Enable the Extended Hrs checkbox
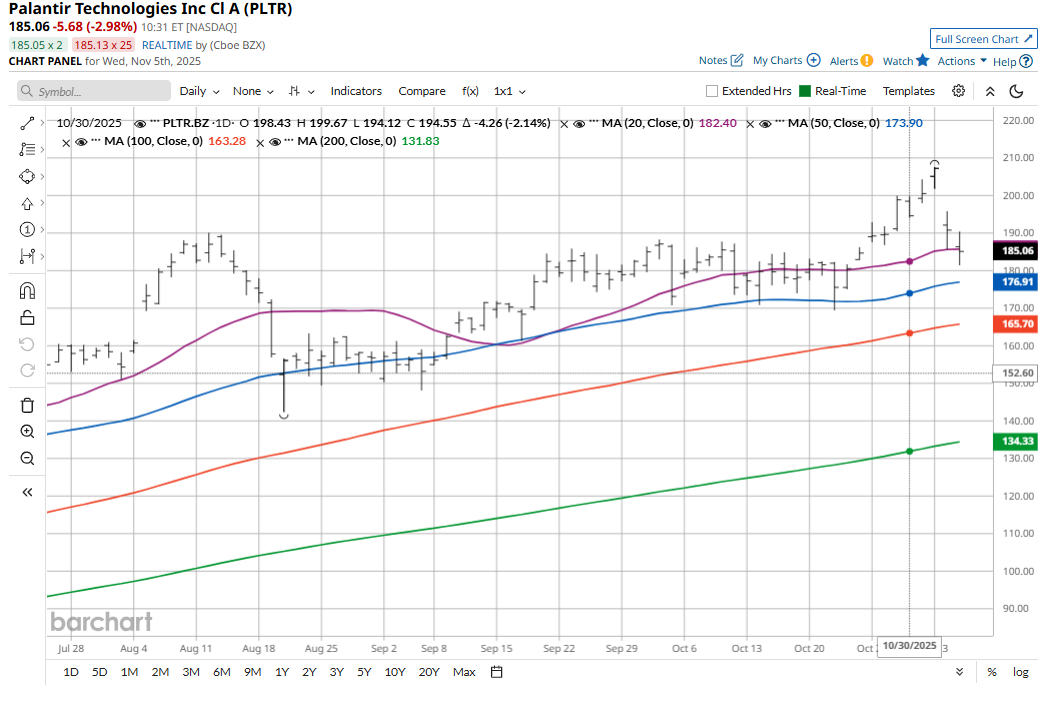The width and height of the screenshot is (1053, 710). coord(712,91)
